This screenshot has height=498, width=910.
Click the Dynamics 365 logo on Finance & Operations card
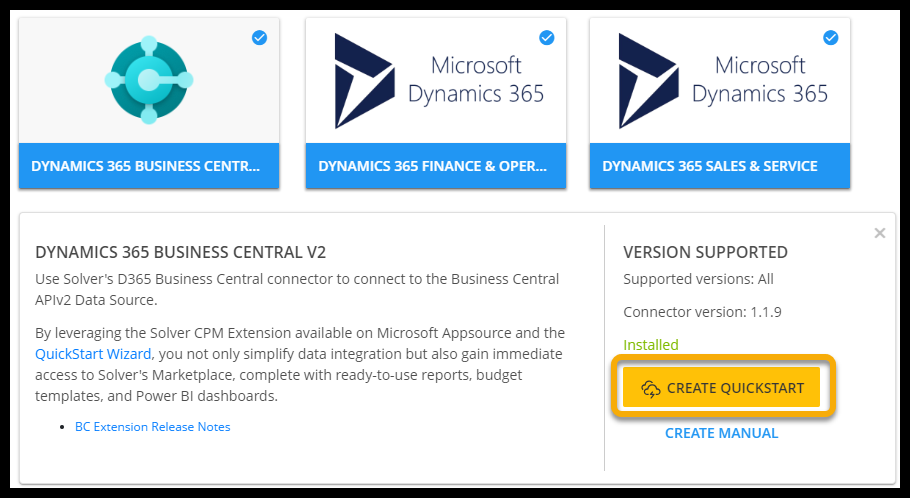[366, 80]
